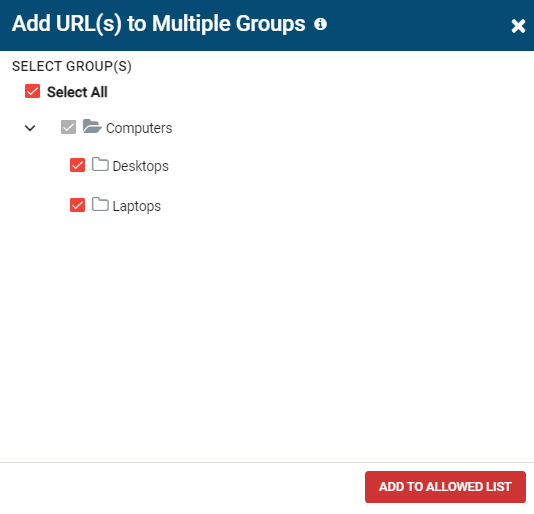
Task: Uncheck the Laptops group checkbox
Action: (x=77, y=205)
